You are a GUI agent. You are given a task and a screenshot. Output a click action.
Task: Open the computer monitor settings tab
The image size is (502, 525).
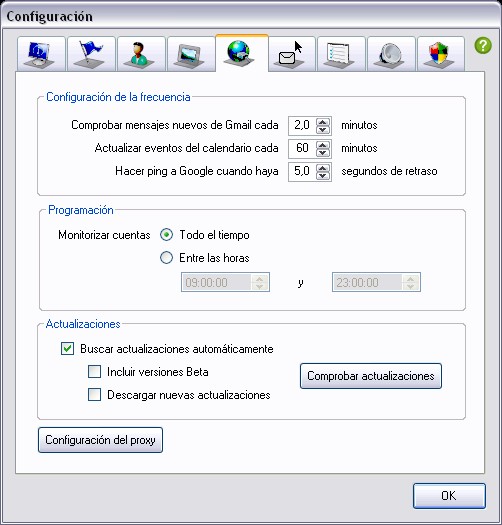coord(41,54)
